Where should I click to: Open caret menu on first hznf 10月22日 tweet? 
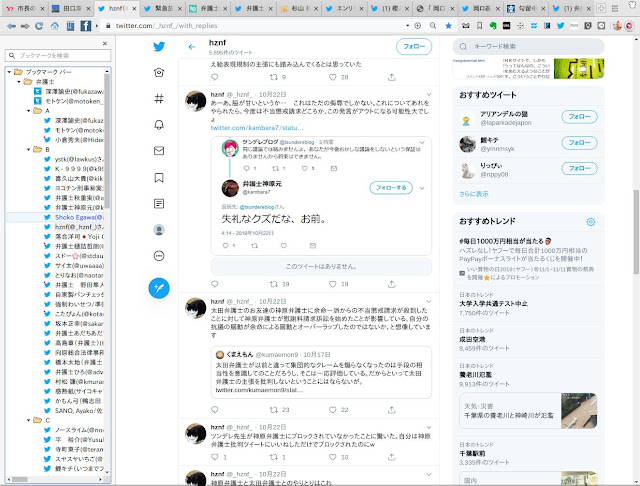tap(429, 95)
